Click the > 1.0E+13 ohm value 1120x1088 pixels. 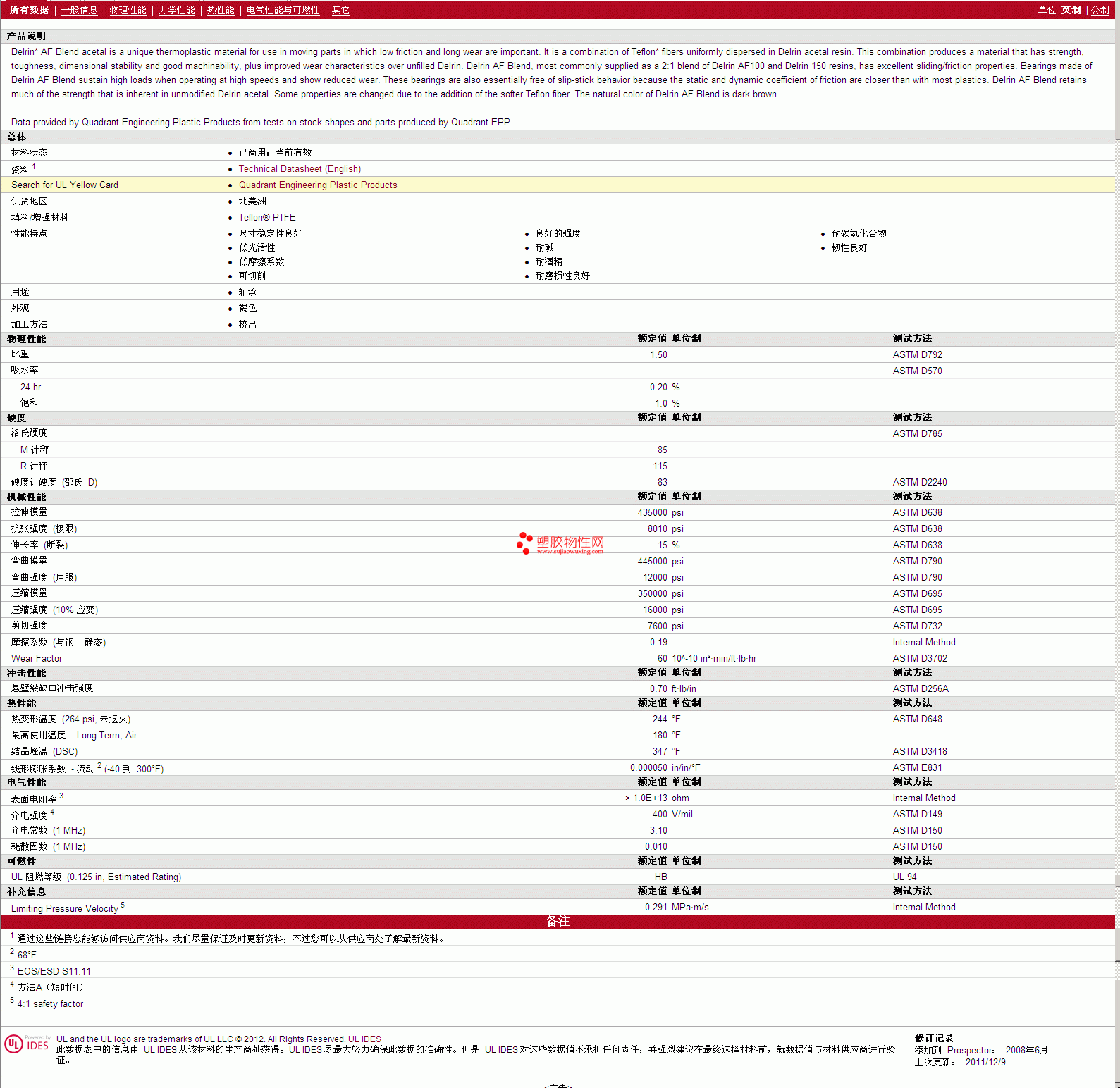[657, 798]
